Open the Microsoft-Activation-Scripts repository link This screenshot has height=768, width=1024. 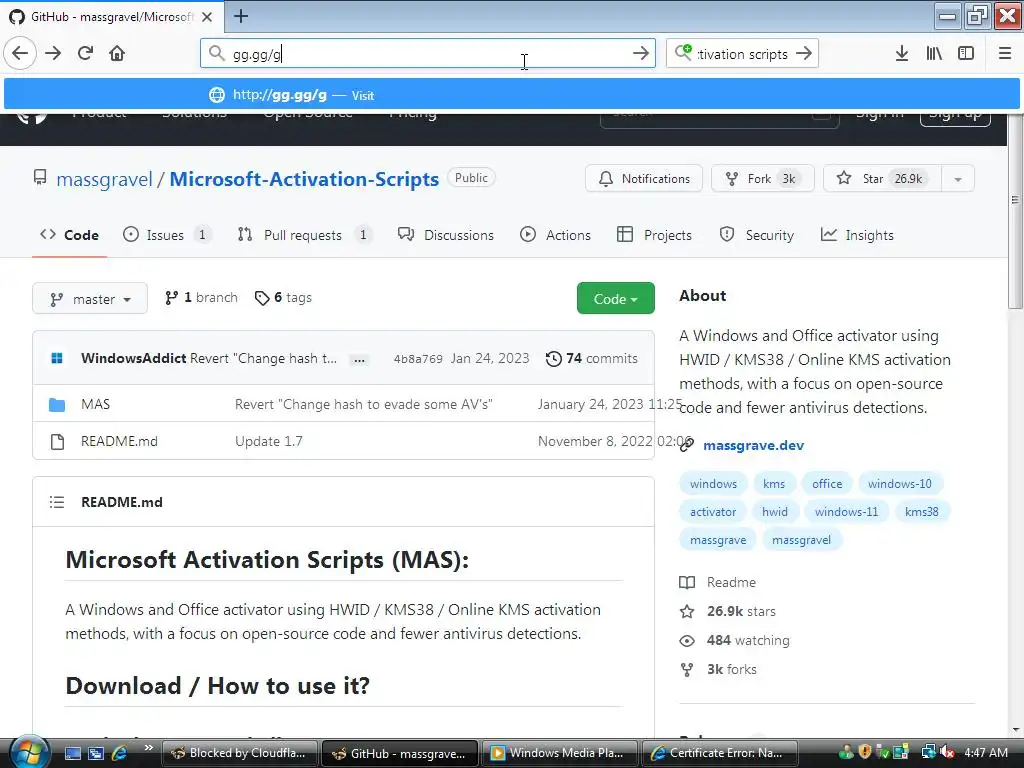pos(304,179)
